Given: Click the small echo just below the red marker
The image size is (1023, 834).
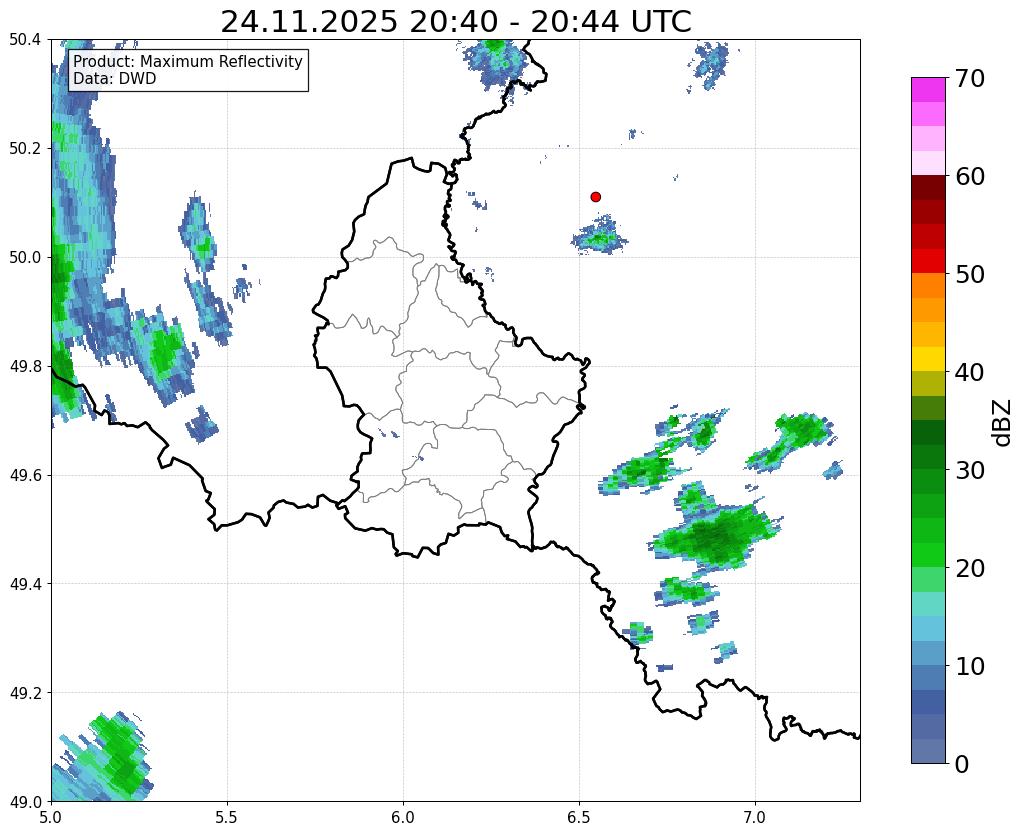Looking at the screenshot, I should coord(600,236).
